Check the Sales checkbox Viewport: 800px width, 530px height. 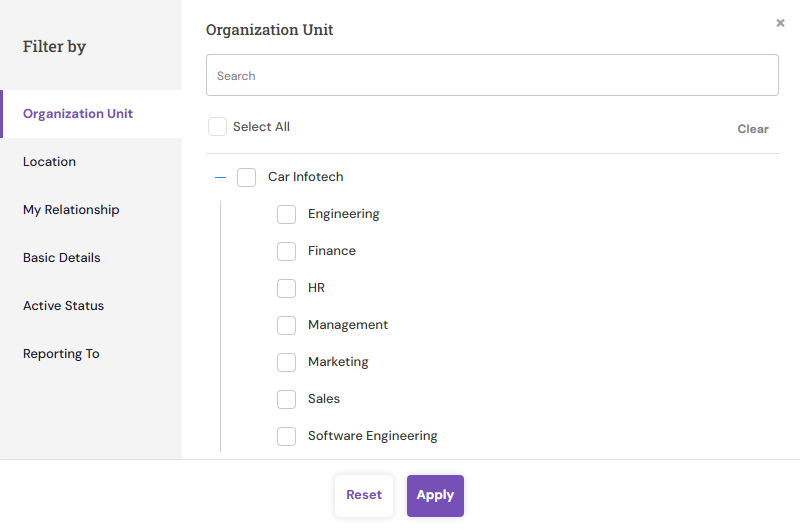(286, 399)
